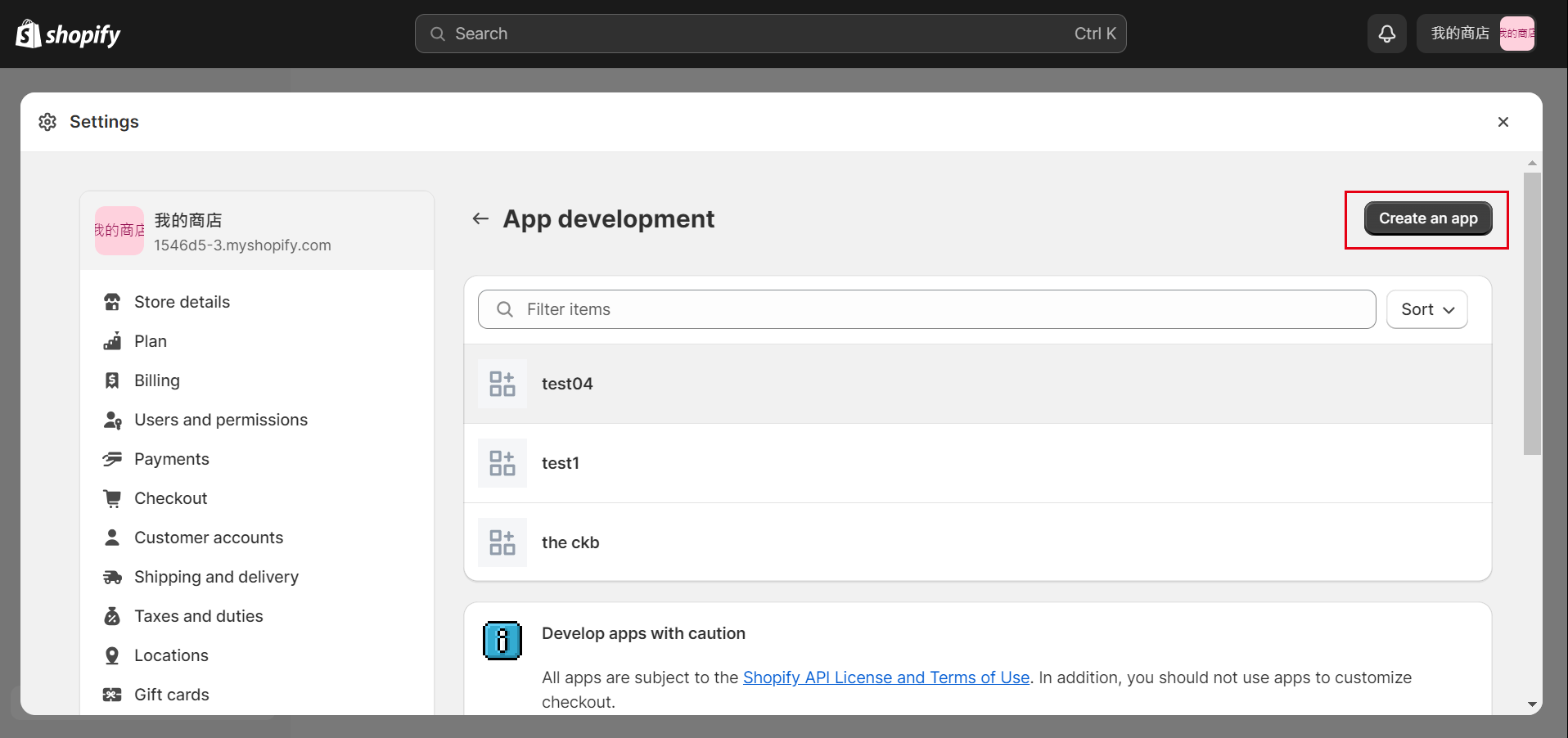Viewport: 1568px width, 738px height.
Task: Open the test04 app
Action: [x=978, y=384]
